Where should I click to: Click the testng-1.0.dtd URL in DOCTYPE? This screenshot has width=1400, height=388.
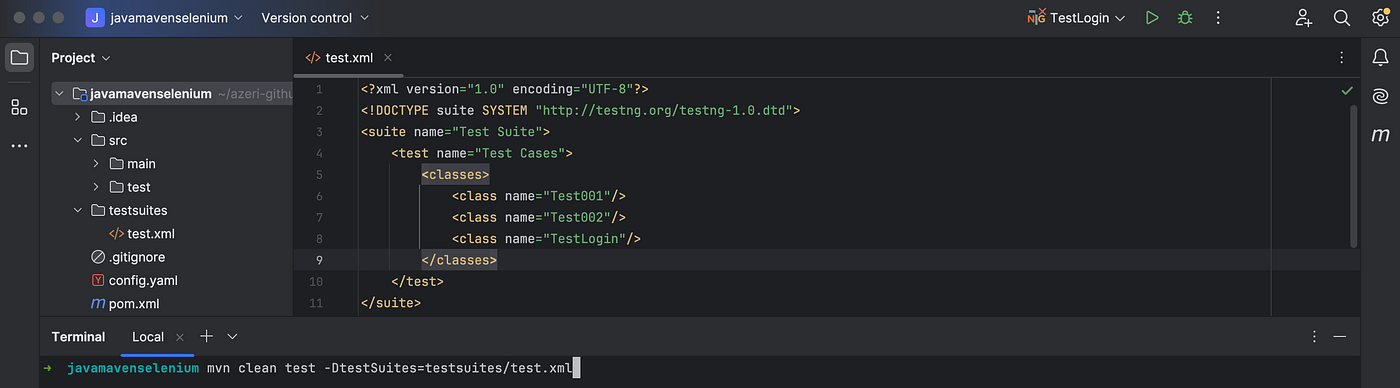coord(664,110)
